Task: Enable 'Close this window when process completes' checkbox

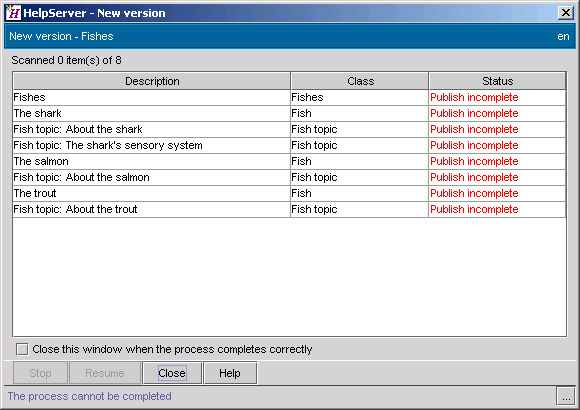Action: pos(22,349)
